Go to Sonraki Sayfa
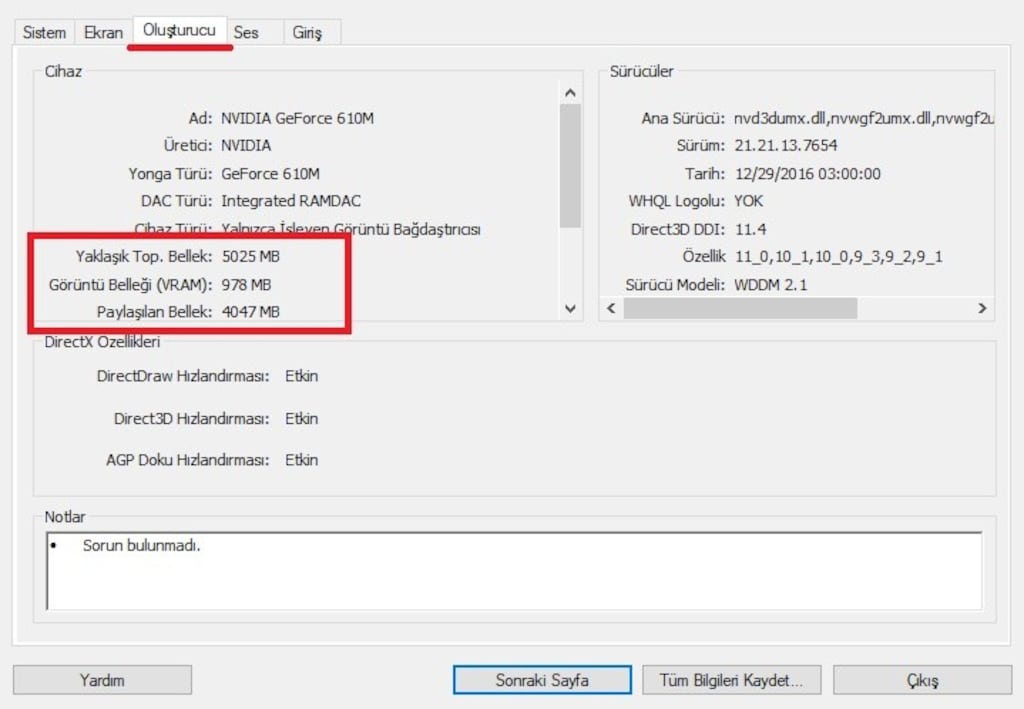The image size is (1024, 709). tap(542, 680)
